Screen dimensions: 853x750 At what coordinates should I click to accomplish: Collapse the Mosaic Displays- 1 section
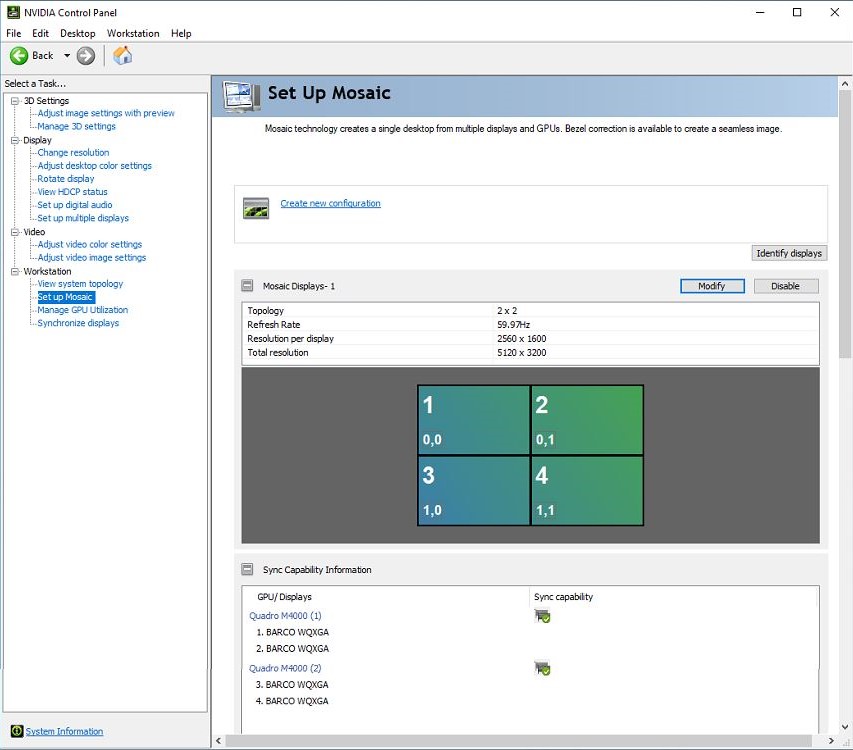pos(247,286)
